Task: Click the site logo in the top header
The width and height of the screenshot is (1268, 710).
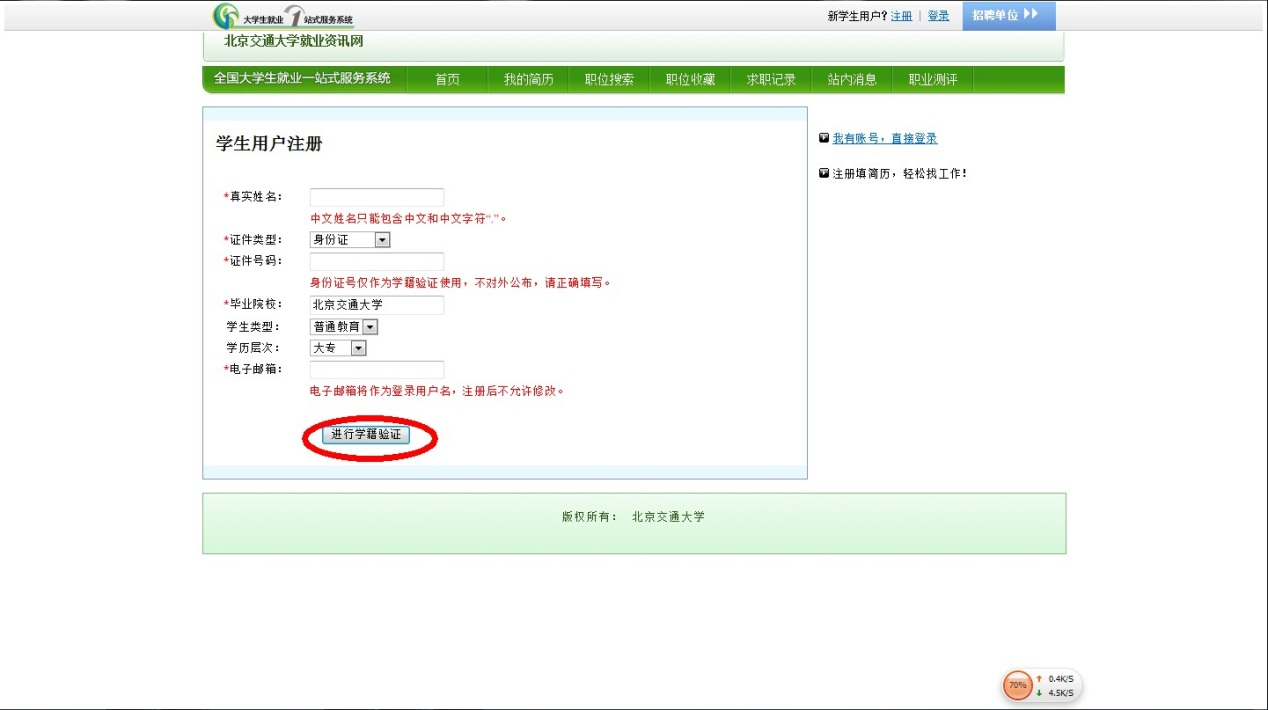Action: (x=283, y=16)
